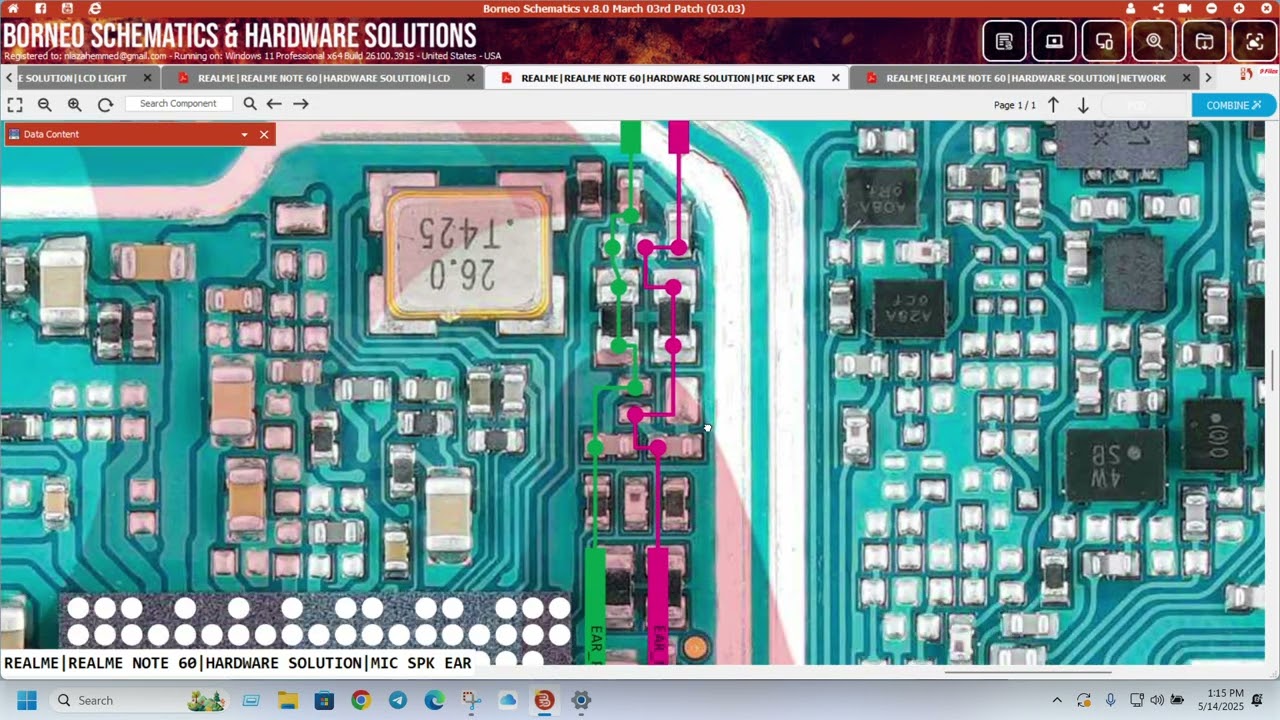Go to previous search result arrow

pos(274,104)
